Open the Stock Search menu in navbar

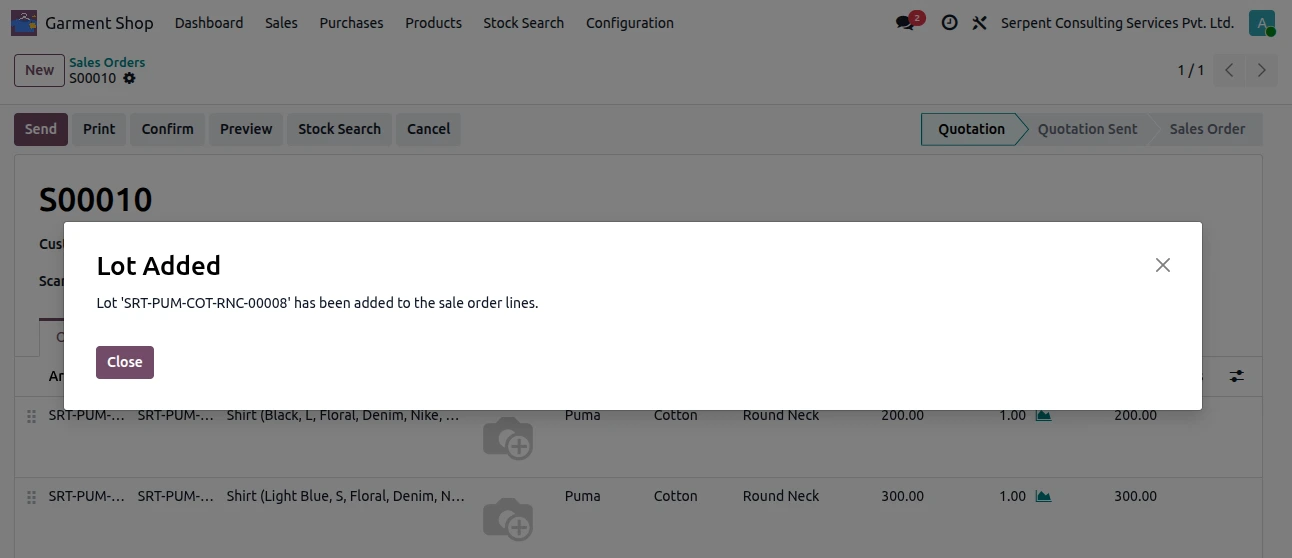(x=523, y=22)
